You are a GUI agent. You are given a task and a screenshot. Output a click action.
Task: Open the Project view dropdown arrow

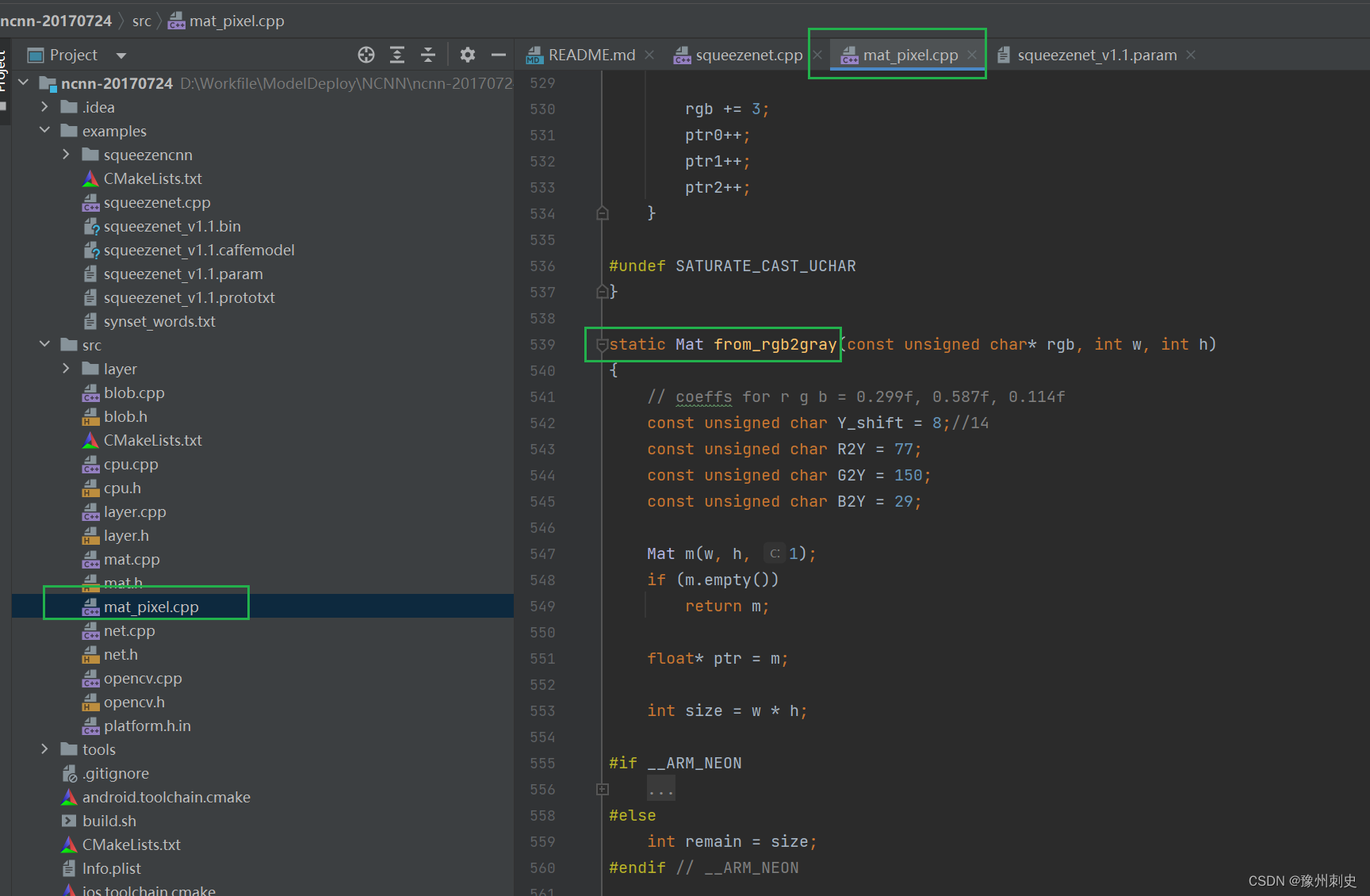[x=121, y=56]
